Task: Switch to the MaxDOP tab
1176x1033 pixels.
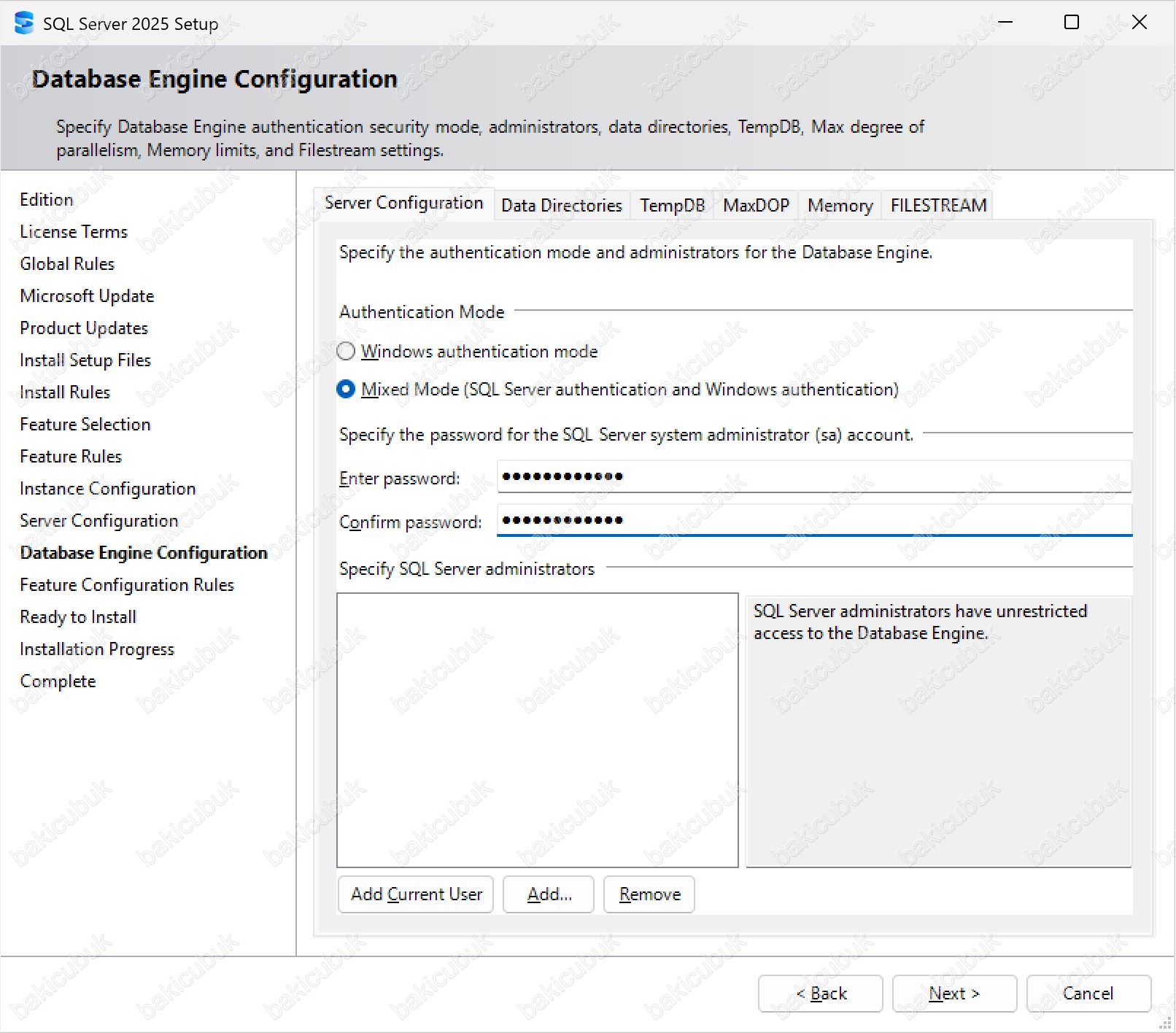Action: point(756,206)
